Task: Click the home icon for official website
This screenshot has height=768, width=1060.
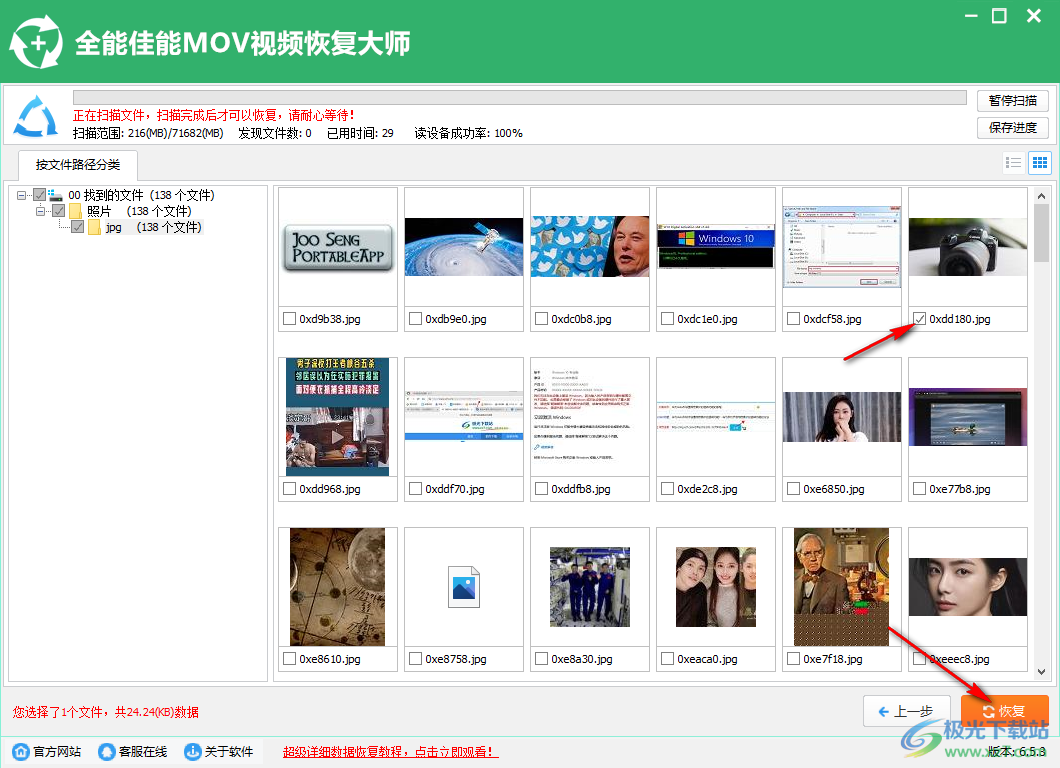Action: coord(21,751)
